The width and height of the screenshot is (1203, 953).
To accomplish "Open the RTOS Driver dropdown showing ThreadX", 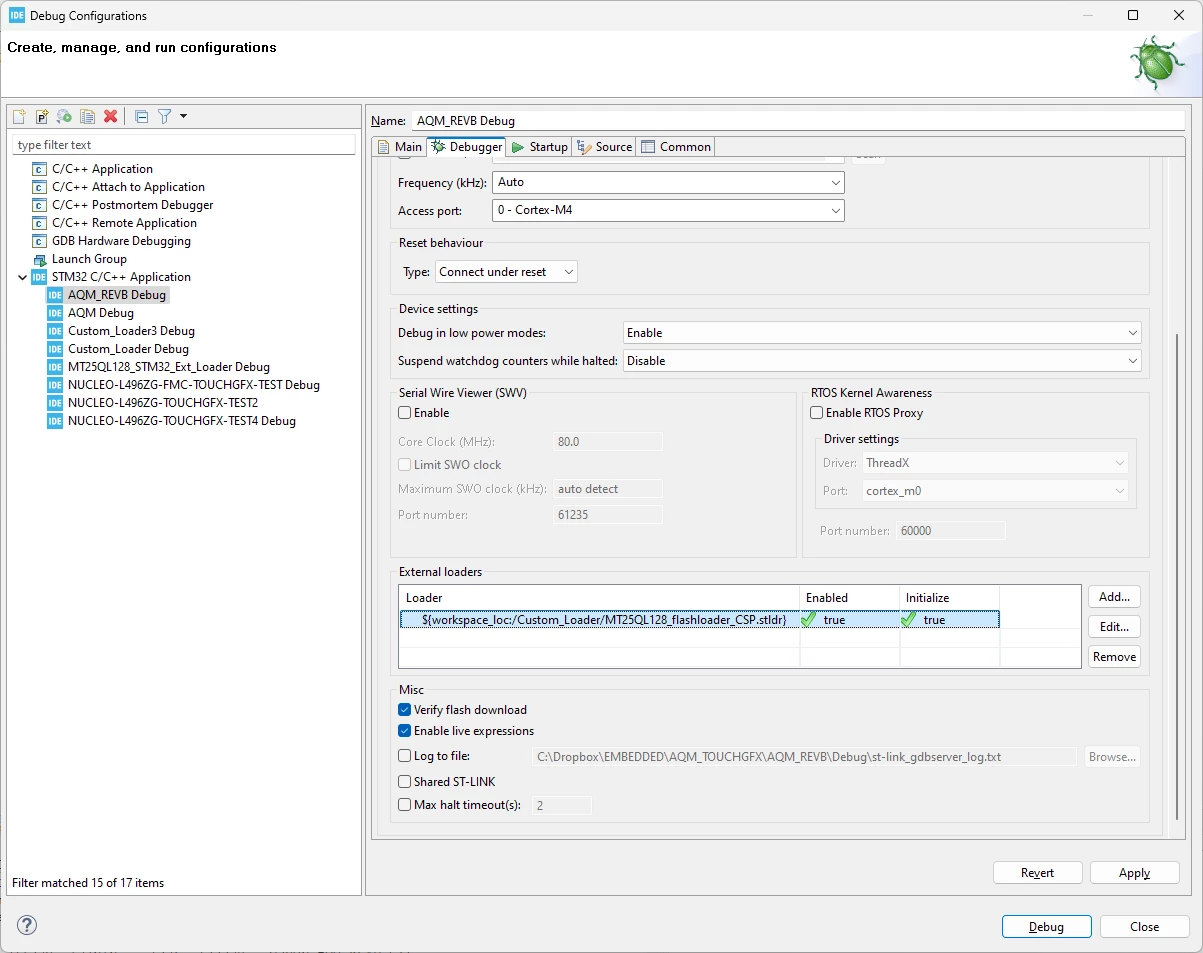I will [995, 463].
